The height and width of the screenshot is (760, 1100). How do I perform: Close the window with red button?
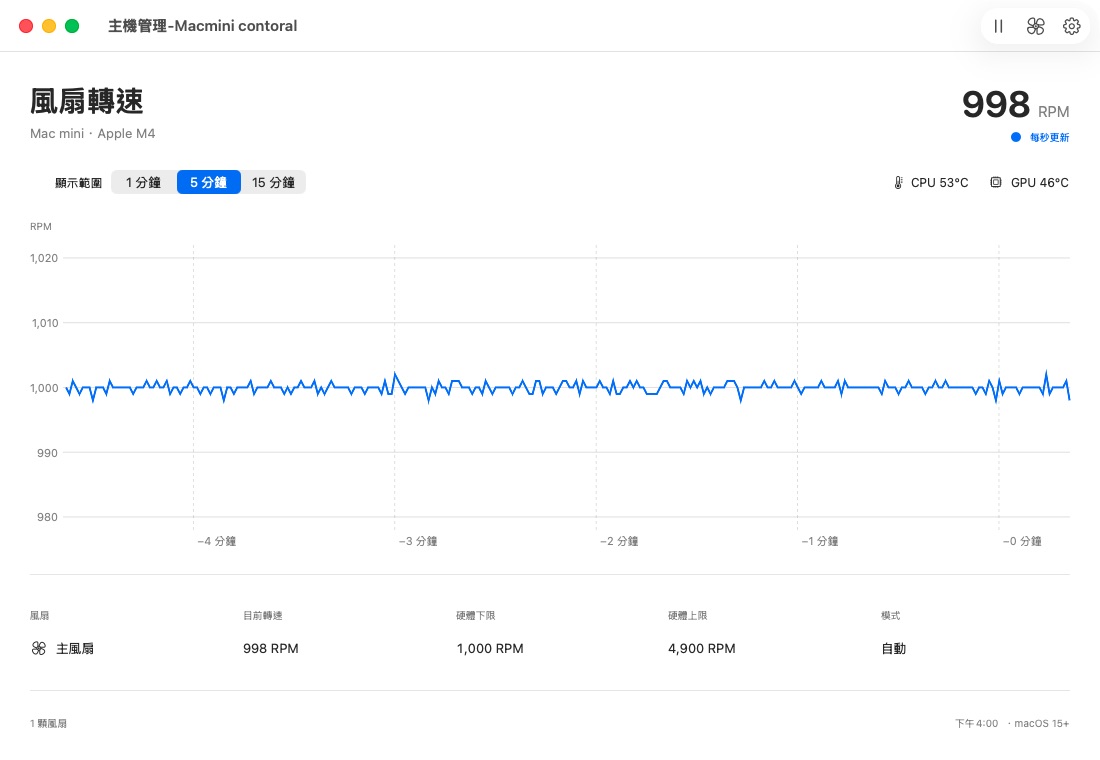tap(26, 26)
